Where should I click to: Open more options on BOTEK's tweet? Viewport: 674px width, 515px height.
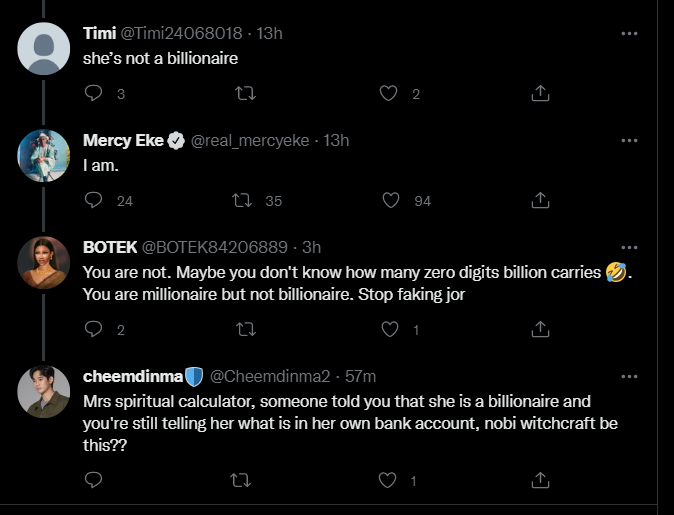629,247
